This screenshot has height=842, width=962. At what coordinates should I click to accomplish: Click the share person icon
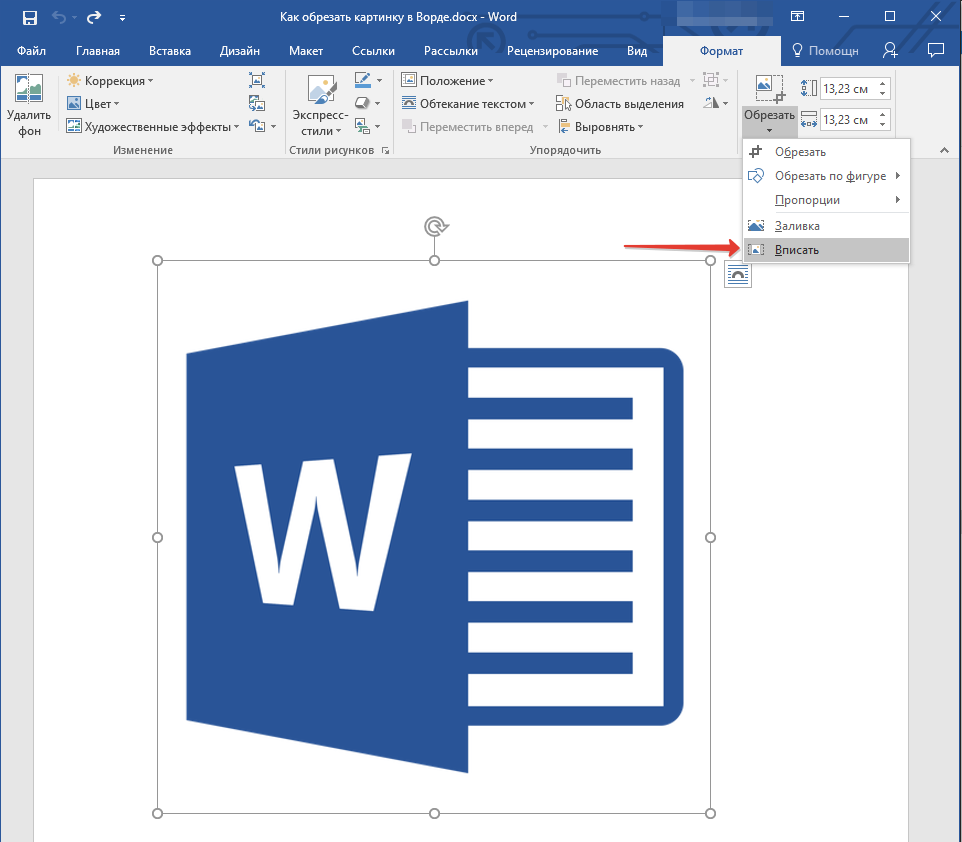pos(890,51)
